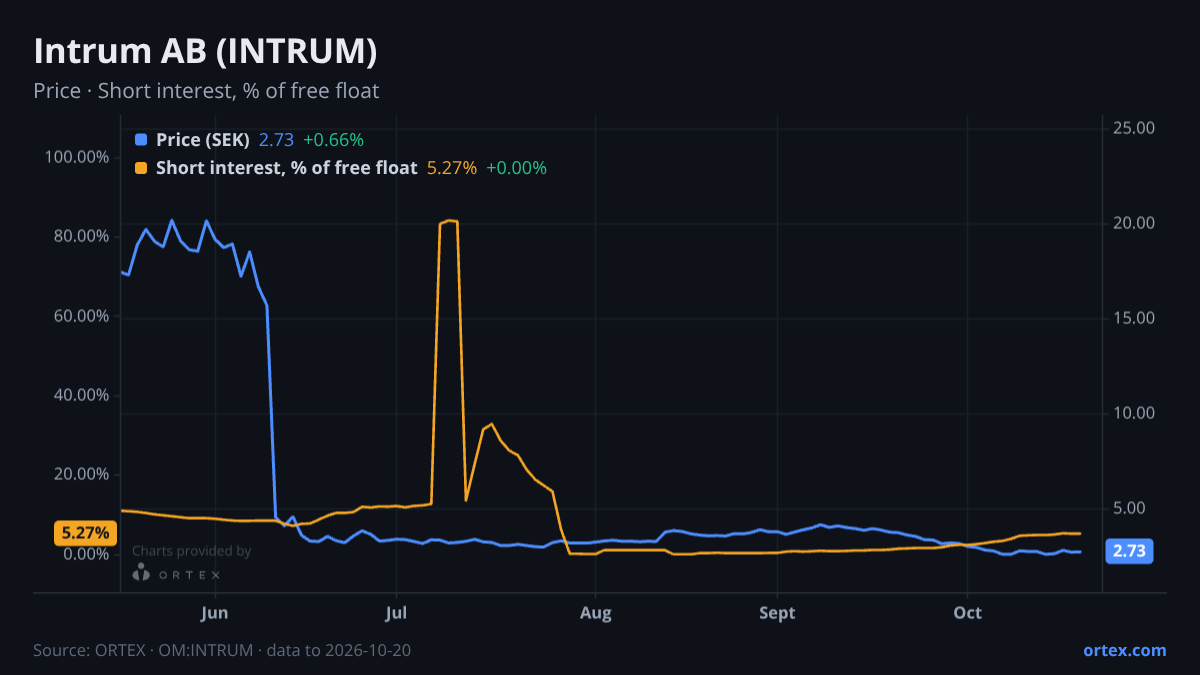Screen dimensions: 1200x675
Task: Click the 15.00 right axis label
Action: [x=1133, y=318]
